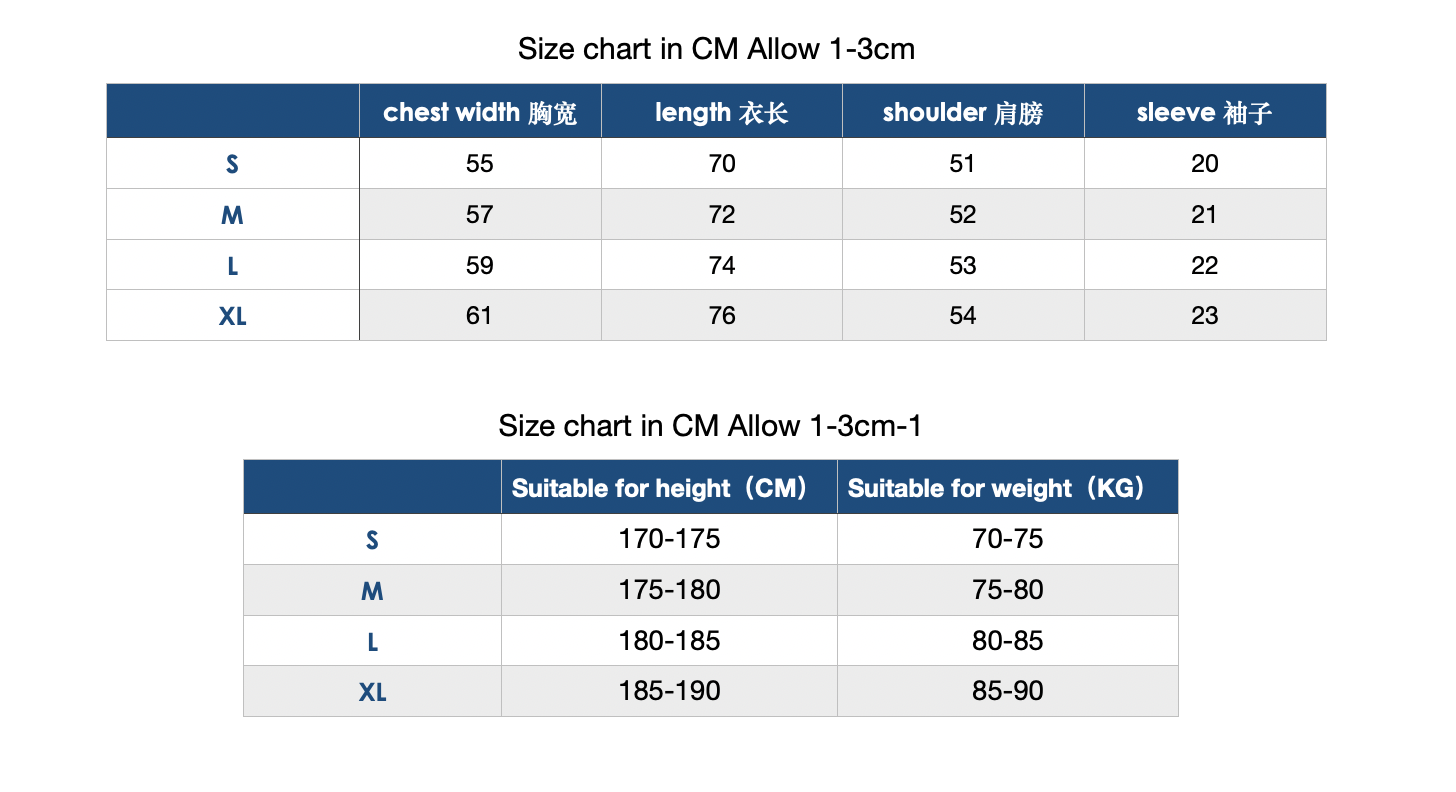Click sleeve value 20 in the S row

pos(1204,164)
